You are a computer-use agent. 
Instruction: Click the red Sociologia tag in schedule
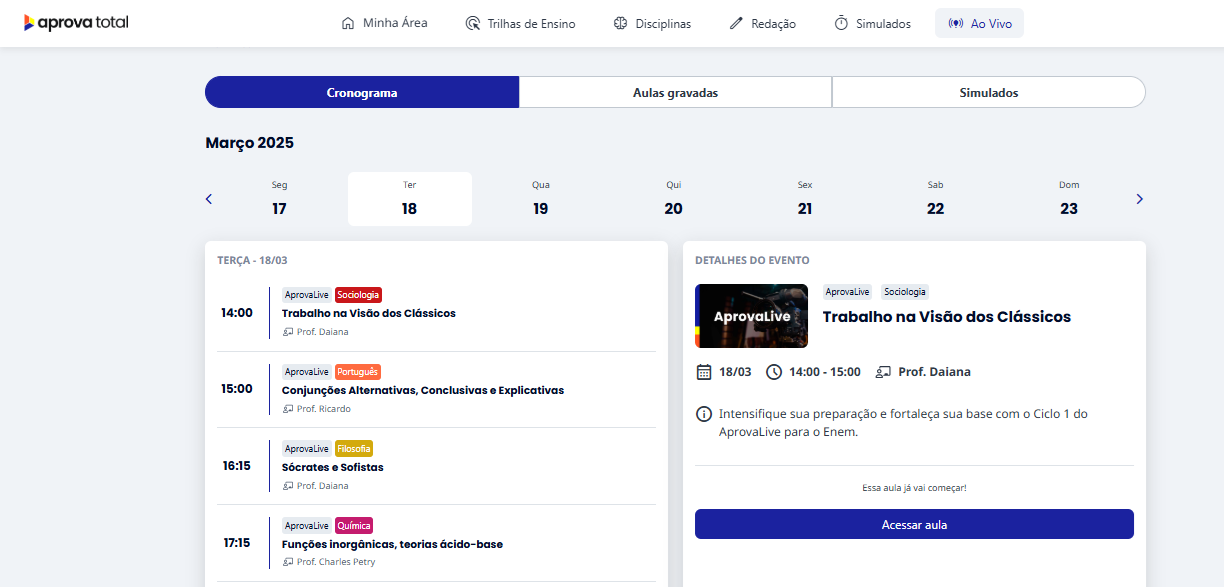358,295
